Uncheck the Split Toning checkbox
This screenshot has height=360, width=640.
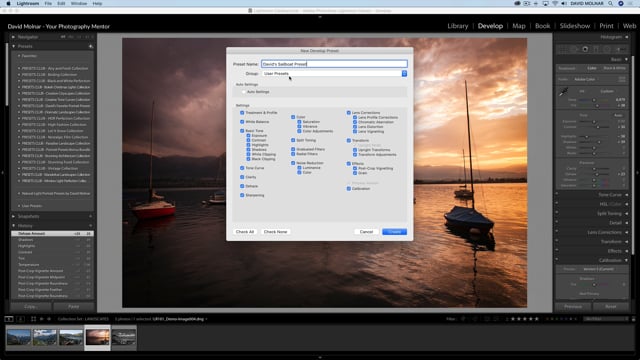coord(293,140)
